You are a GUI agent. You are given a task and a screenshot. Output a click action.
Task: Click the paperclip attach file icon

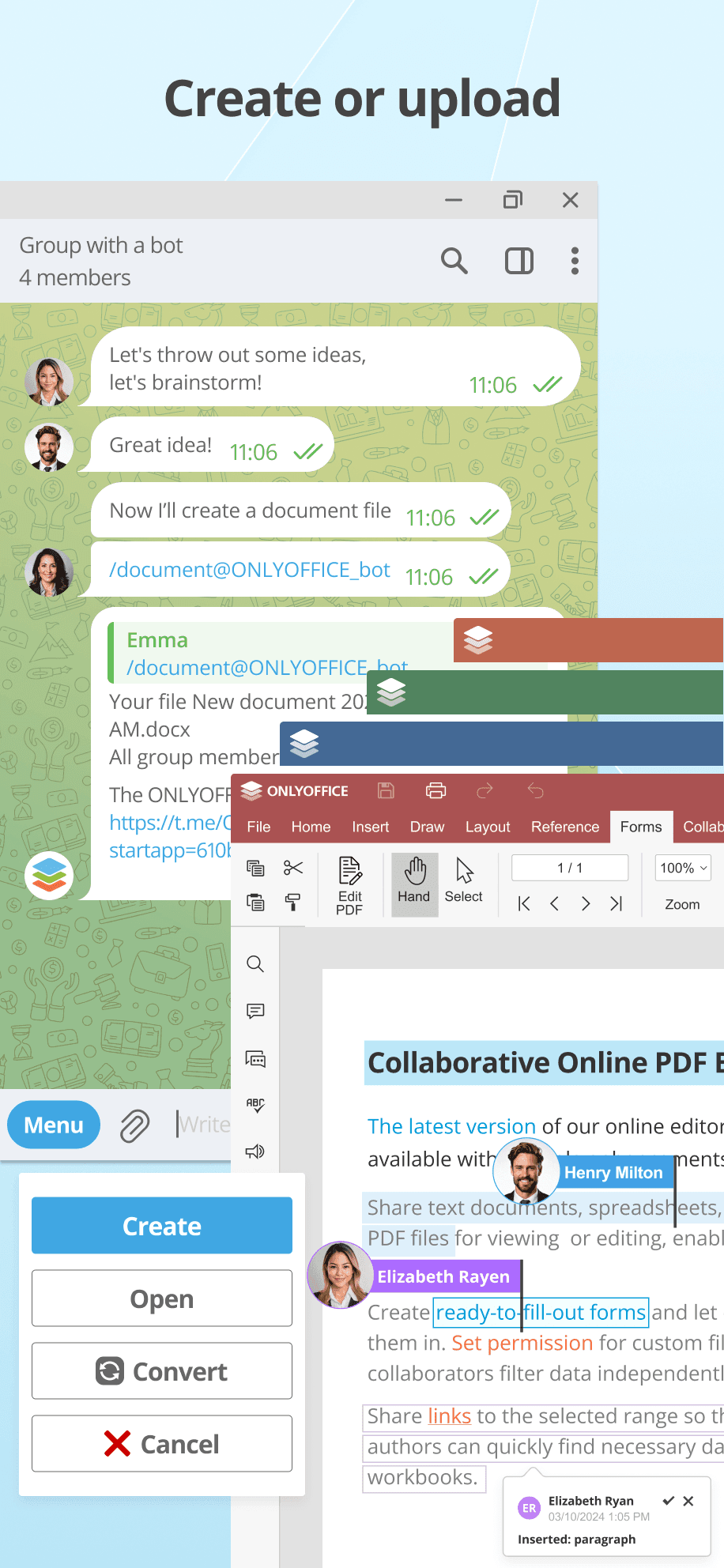coord(135,1125)
